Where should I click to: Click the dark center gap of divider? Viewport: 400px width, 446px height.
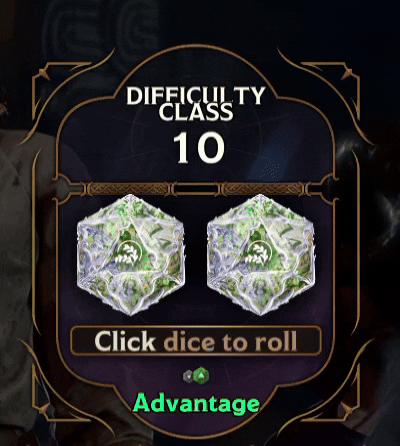[x=197, y=189]
